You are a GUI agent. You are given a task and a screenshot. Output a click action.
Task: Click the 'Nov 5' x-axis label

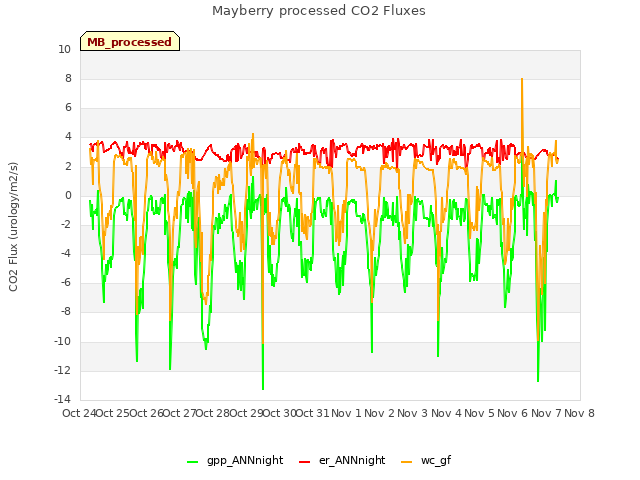point(480,413)
